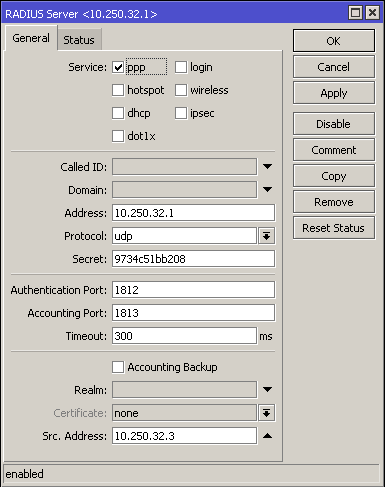Switch to the Status tab
Viewport: 385px width, 487px height.
(79, 40)
